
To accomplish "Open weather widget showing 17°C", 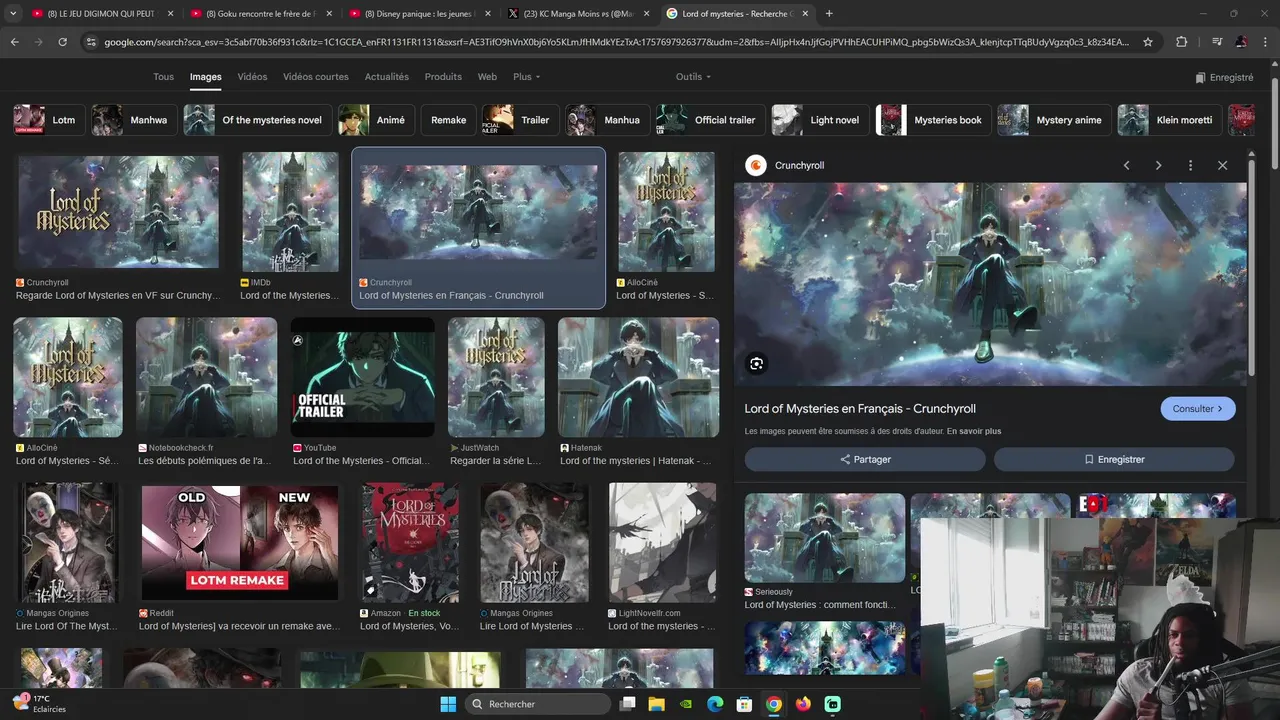I will (40, 704).
